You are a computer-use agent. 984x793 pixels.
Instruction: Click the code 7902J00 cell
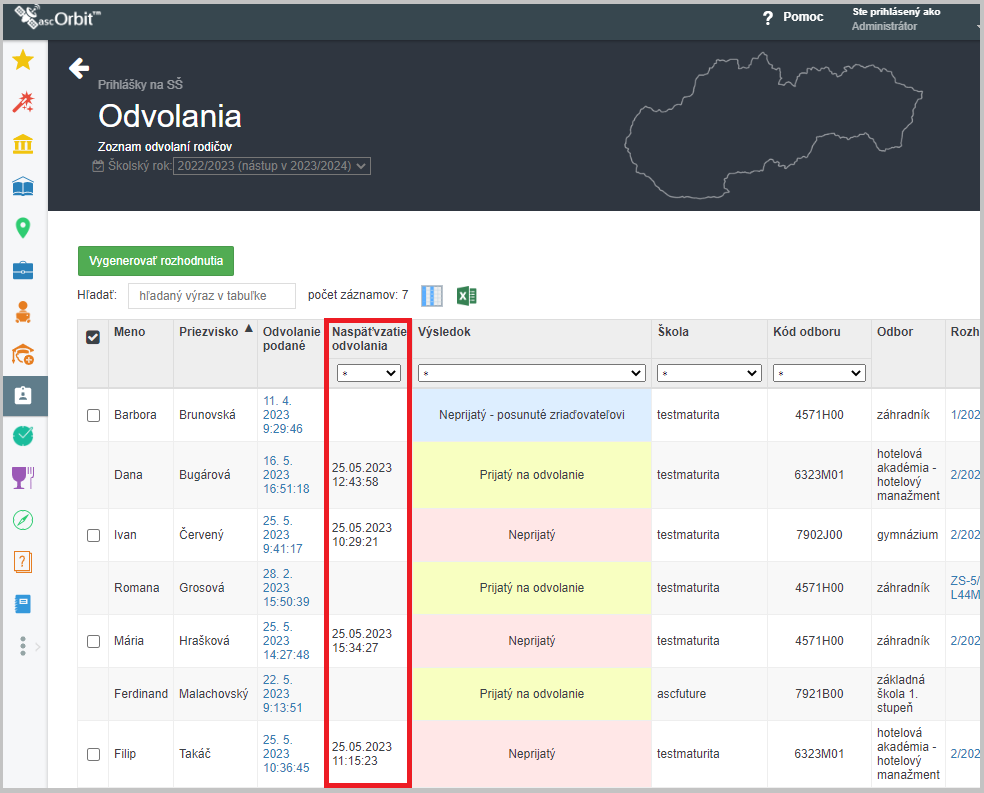(x=819, y=535)
